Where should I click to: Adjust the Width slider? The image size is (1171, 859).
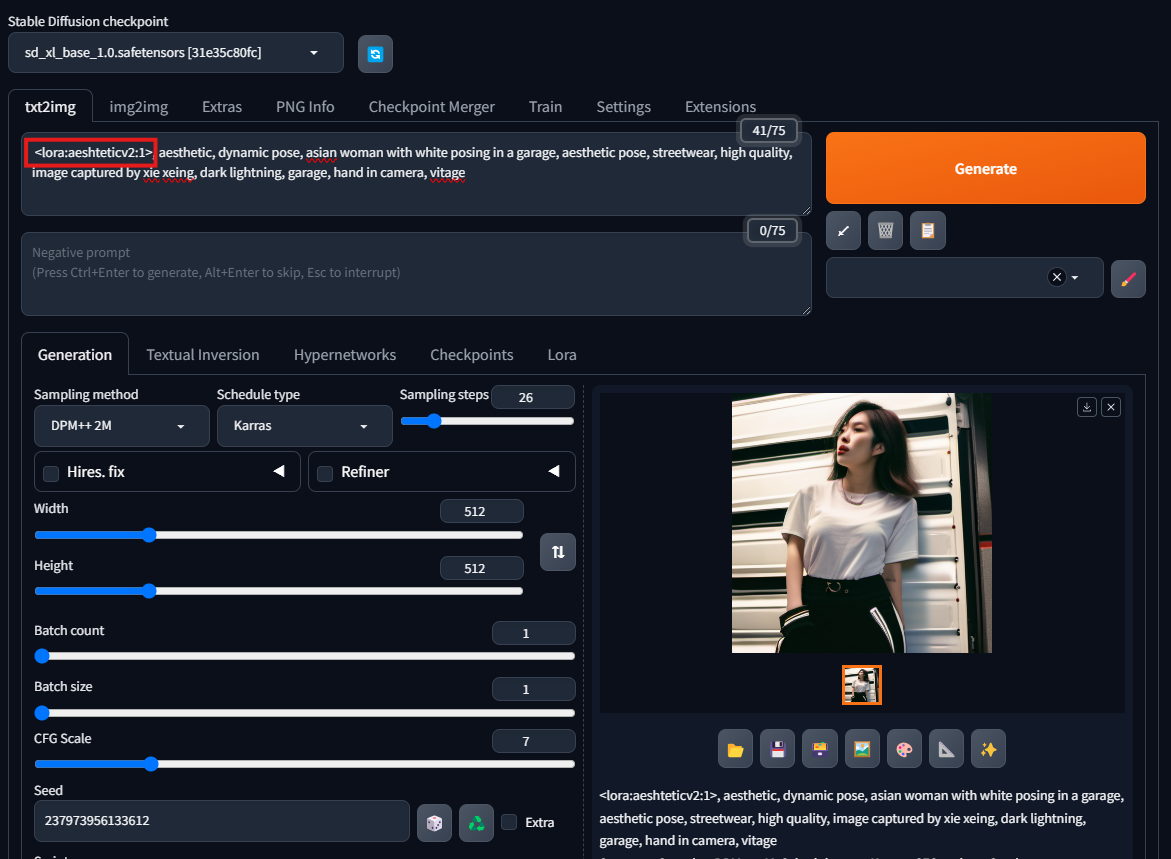click(279, 535)
